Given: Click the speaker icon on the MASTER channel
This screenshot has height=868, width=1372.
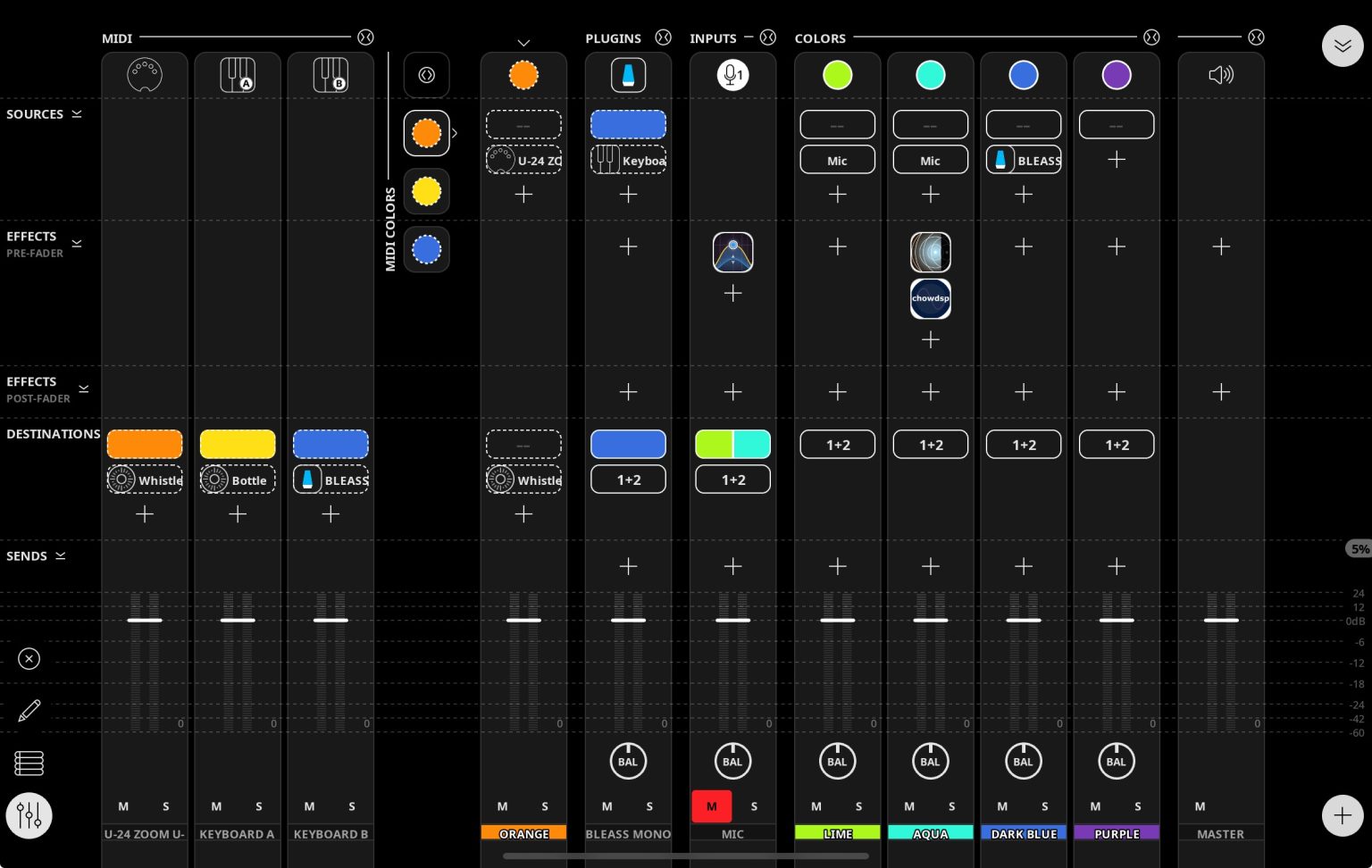Looking at the screenshot, I should pyautogui.click(x=1220, y=75).
